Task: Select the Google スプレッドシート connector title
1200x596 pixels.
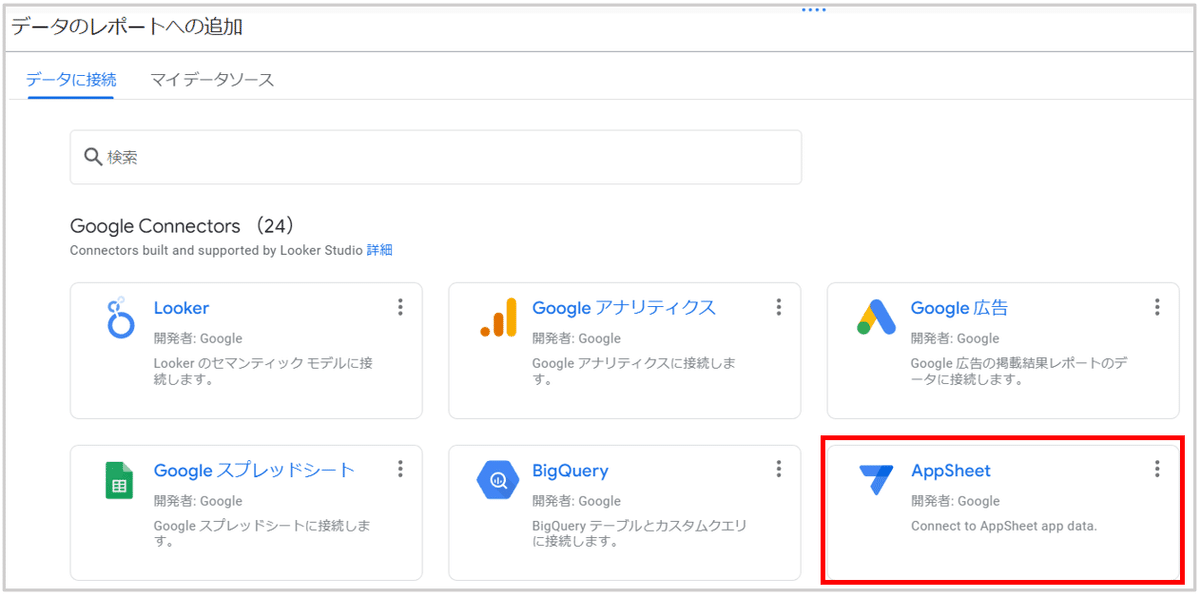Action: (x=254, y=470)
